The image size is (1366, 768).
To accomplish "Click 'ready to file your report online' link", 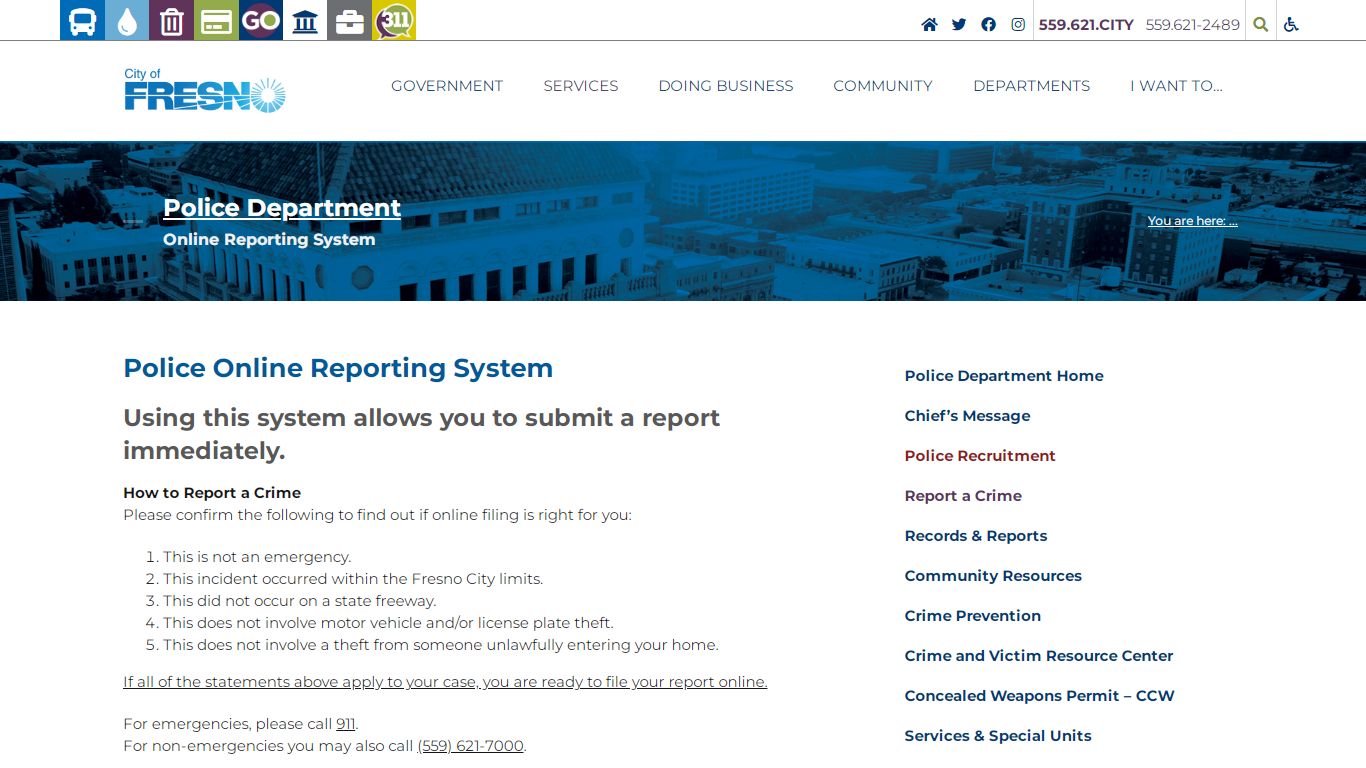I will pyautogui.click(x=445, y=682).
